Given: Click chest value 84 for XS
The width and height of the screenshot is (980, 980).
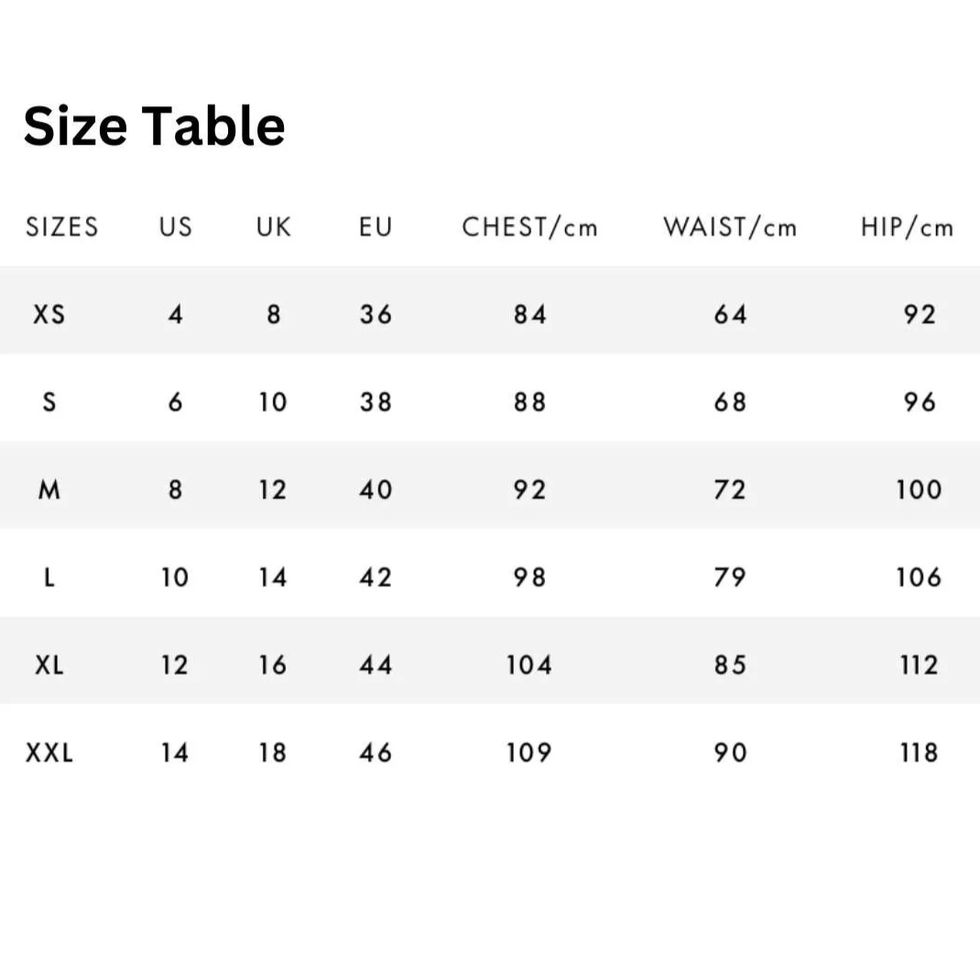Looking at the screenshot, I should tap(530, 314).
